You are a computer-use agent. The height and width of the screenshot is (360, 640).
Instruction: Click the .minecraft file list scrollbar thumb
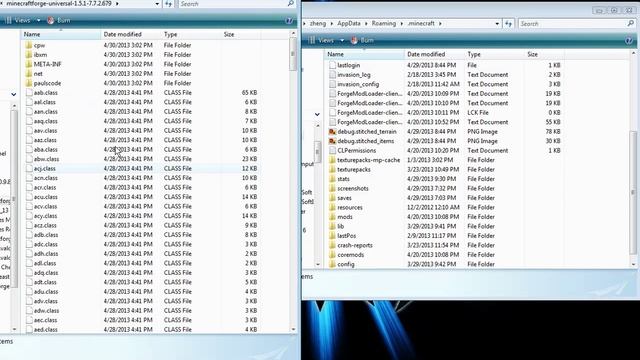click(633, 192)
